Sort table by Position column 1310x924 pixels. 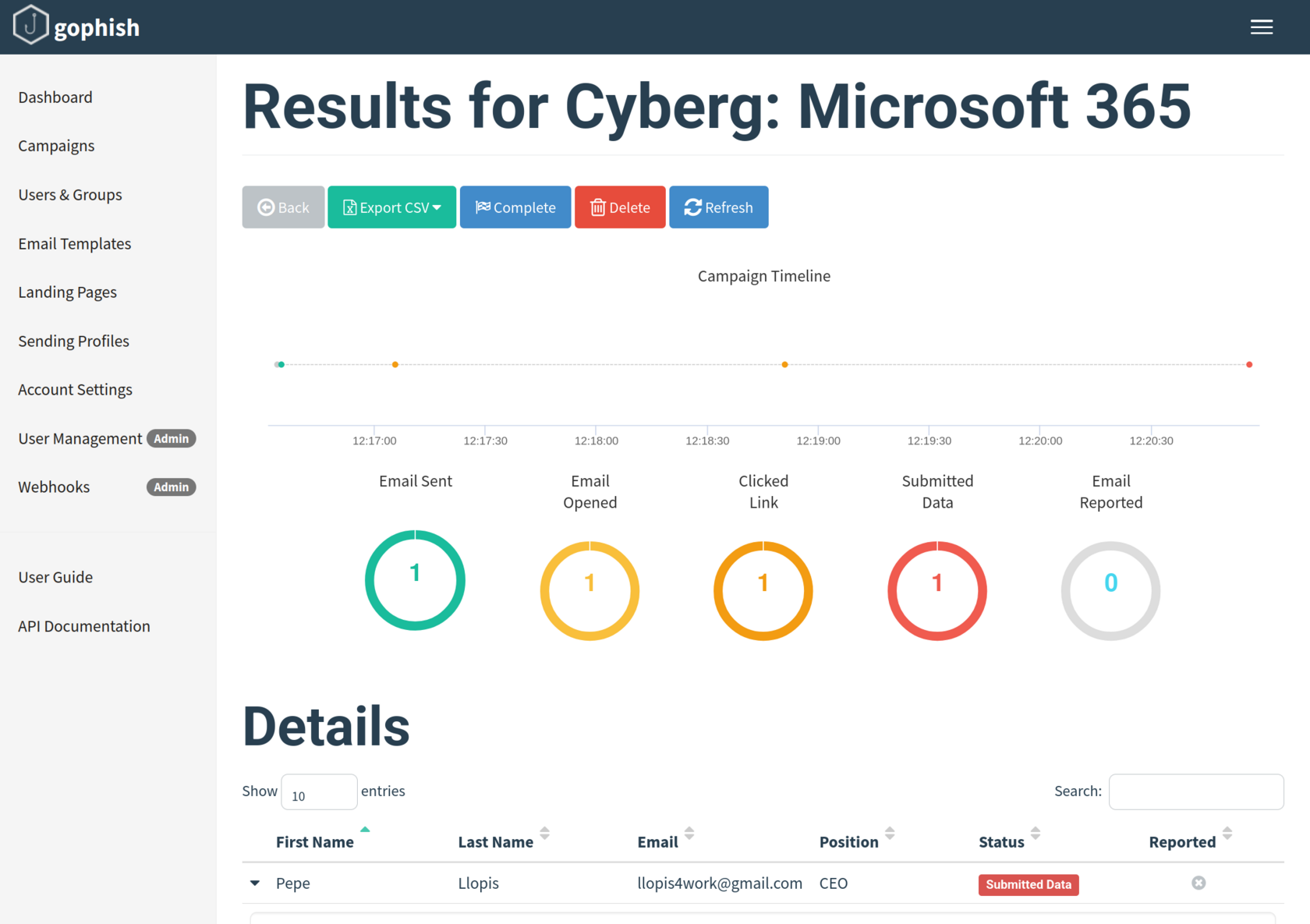point(849,842)
